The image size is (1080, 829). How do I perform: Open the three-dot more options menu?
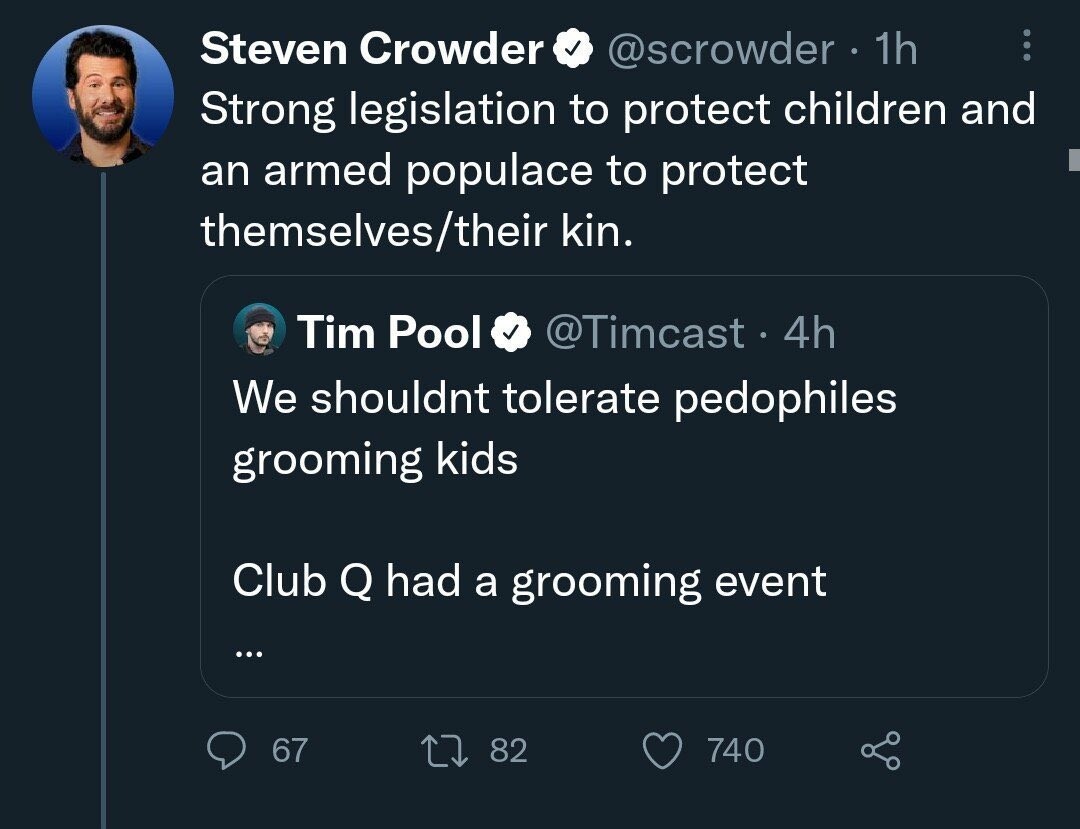point(1027,47)
